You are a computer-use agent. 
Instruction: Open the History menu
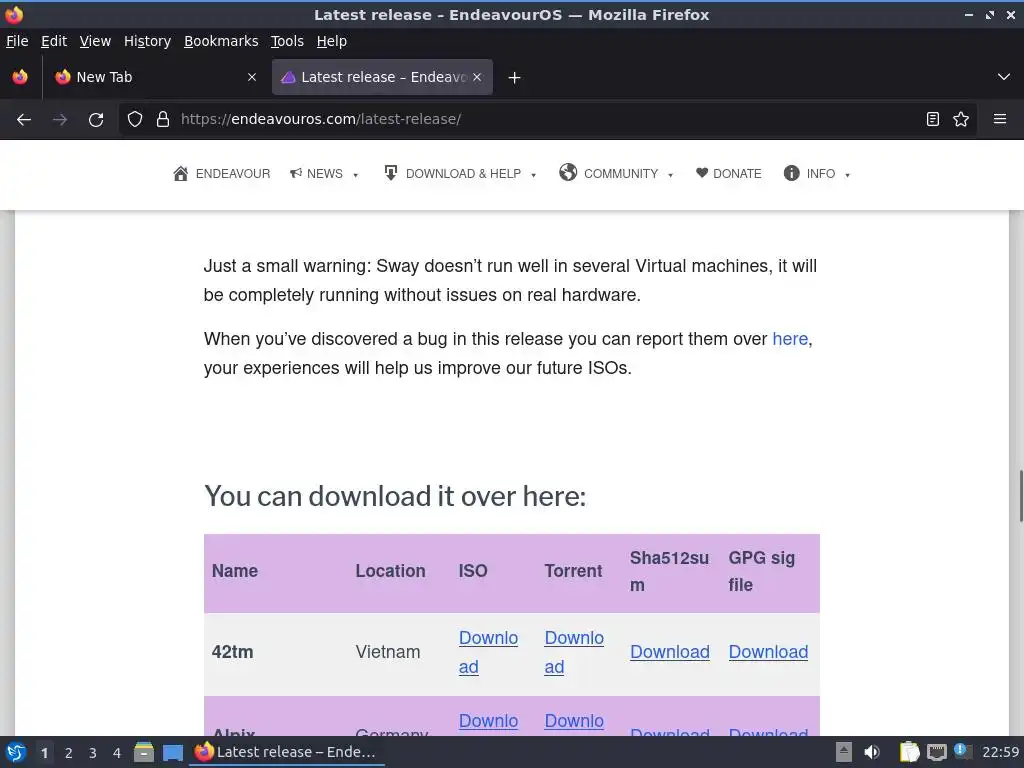tap(147, 41)
